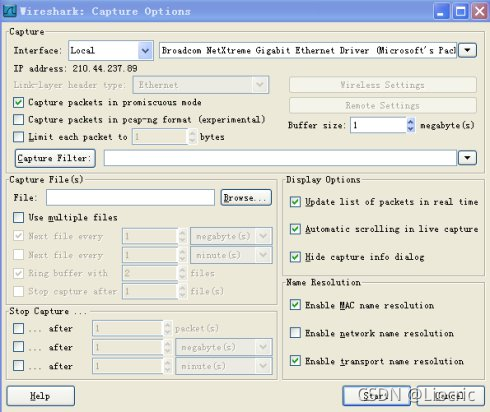Click the Cancel button
Viewport: 490px width, 412px height.
[451, 396]
